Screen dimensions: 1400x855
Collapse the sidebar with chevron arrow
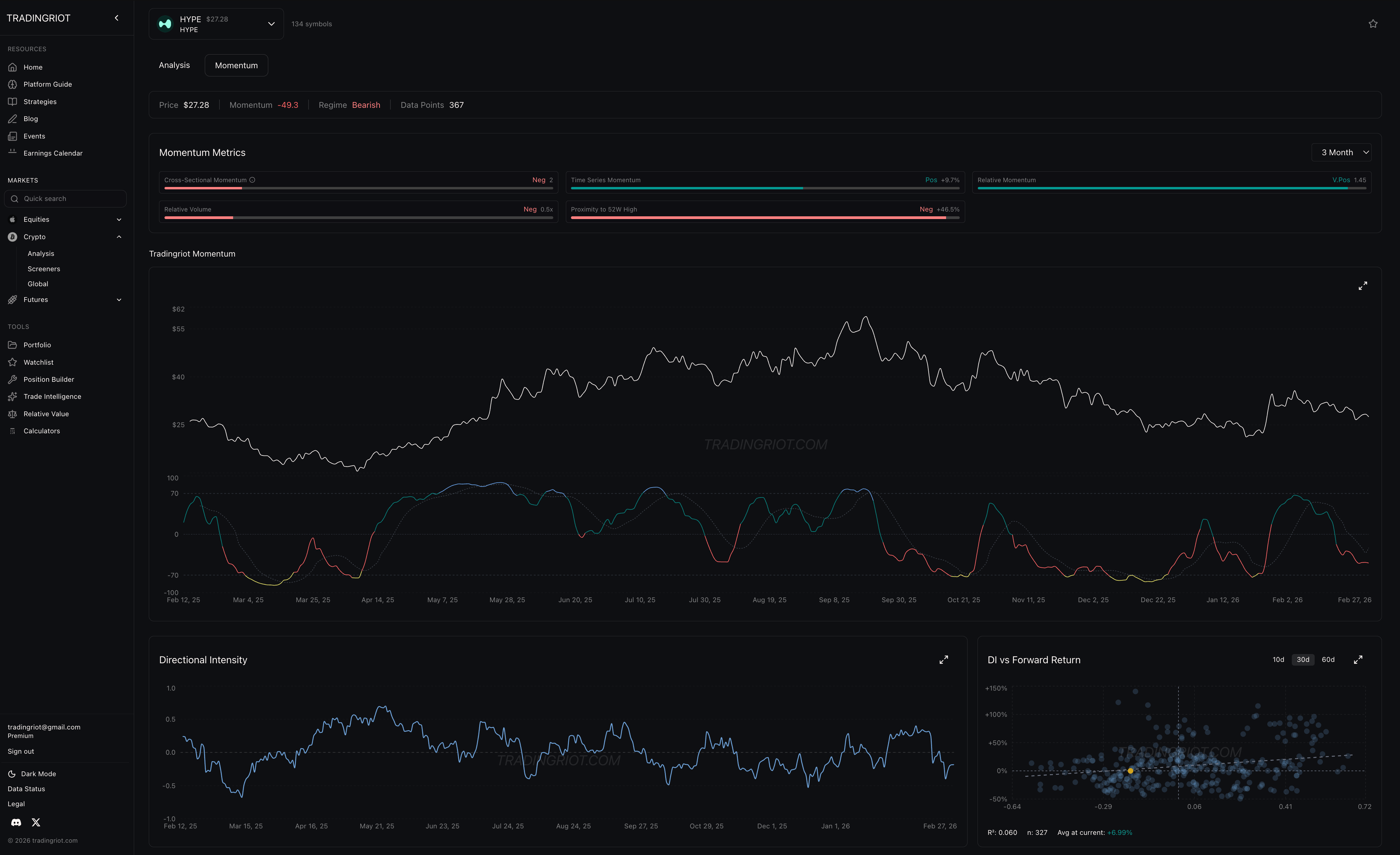[x=116, y=18]
